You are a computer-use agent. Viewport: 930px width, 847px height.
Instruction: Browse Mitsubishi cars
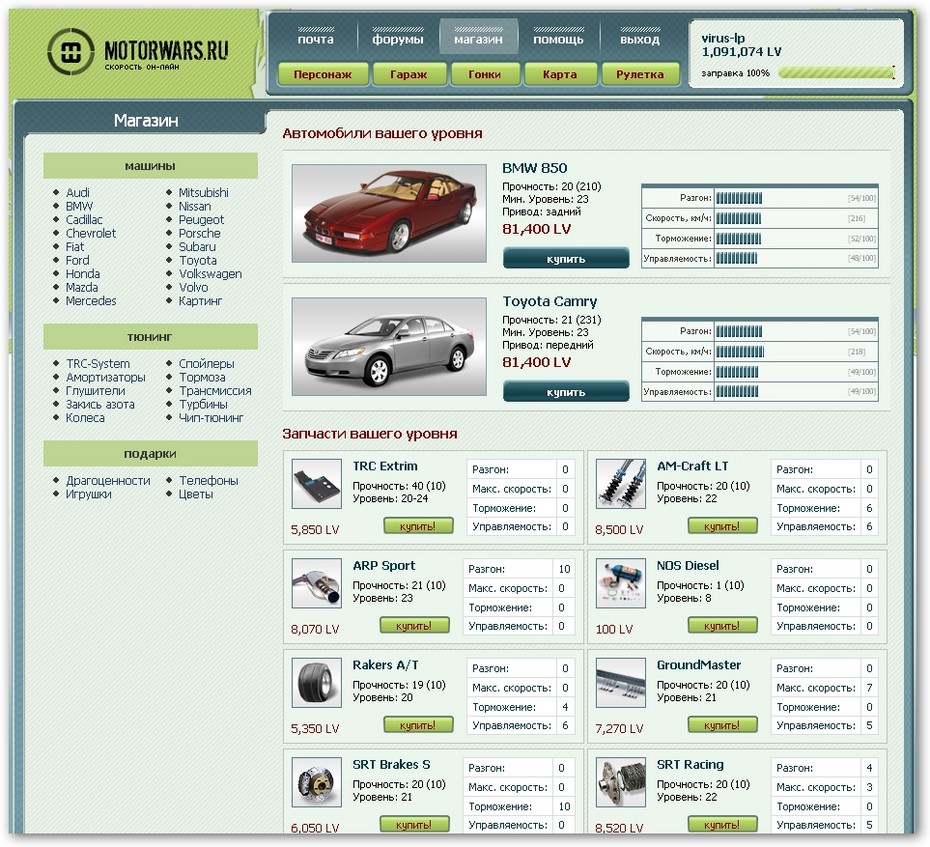[x=203, y=193]
